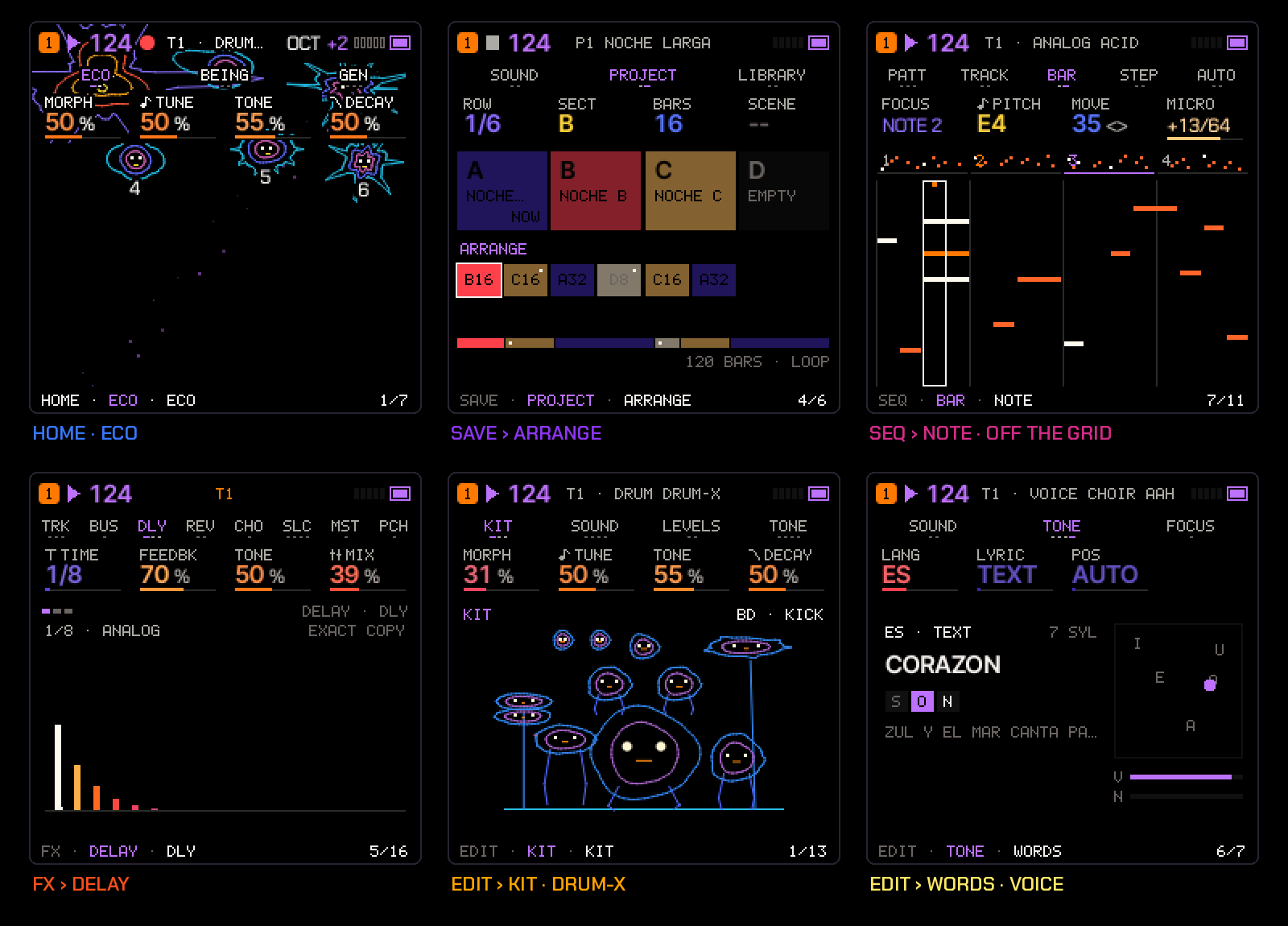This screenshot has height=926, width=1288.
Task: Click the 120 BARS · LOOP text
Action: 757,362
